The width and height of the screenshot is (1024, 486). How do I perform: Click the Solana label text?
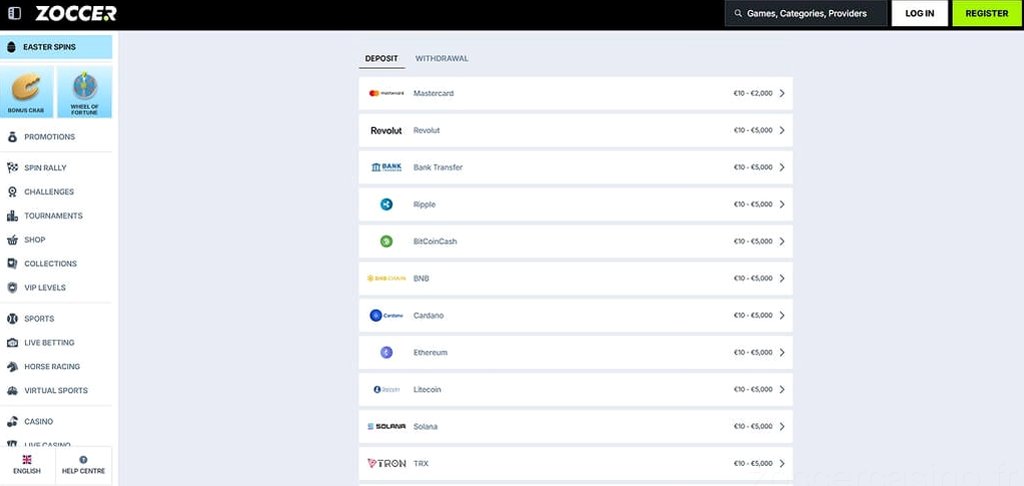point(426,427)
